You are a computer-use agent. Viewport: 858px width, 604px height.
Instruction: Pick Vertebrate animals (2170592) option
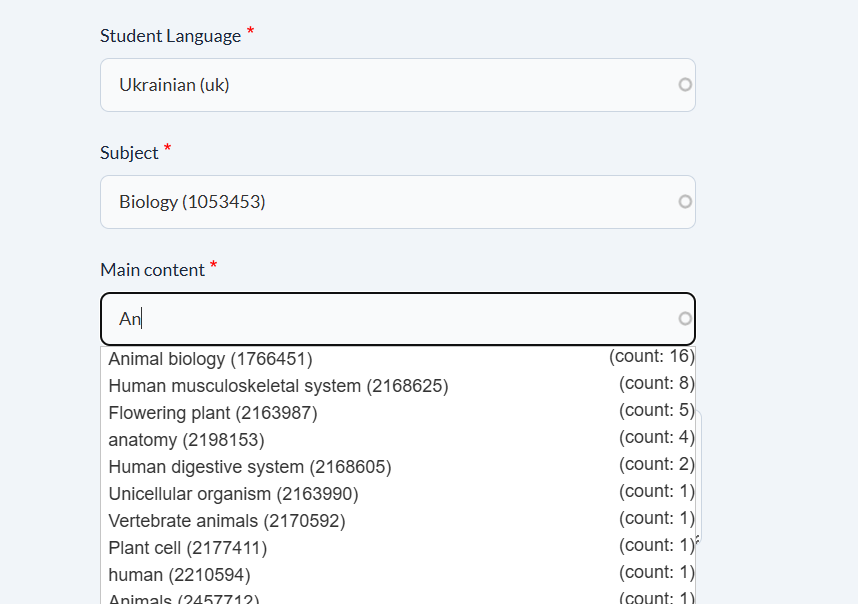[x=227, y=521]
